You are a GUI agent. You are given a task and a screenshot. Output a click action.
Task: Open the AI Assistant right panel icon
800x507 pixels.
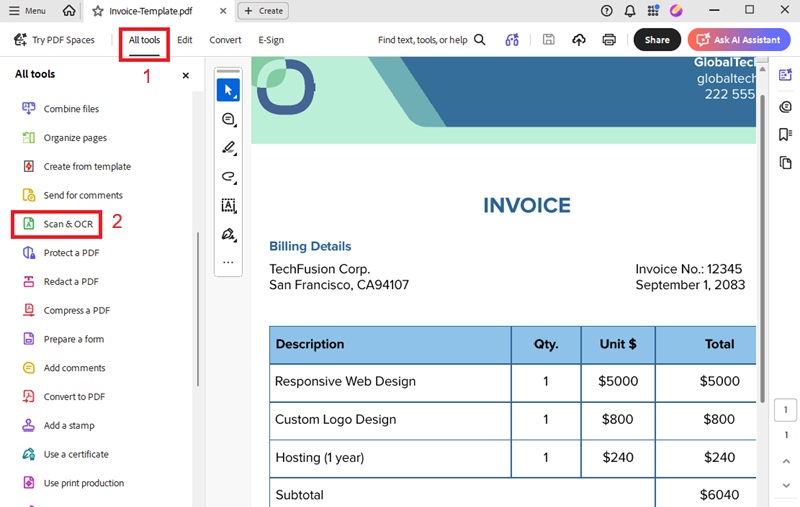pyautogui.click(x=785, y=75)
